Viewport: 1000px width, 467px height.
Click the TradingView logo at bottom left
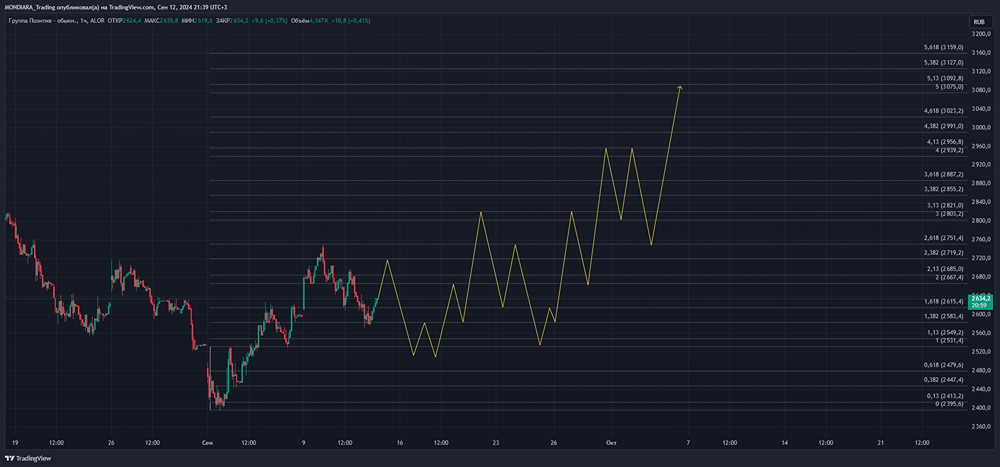(28, 458)
